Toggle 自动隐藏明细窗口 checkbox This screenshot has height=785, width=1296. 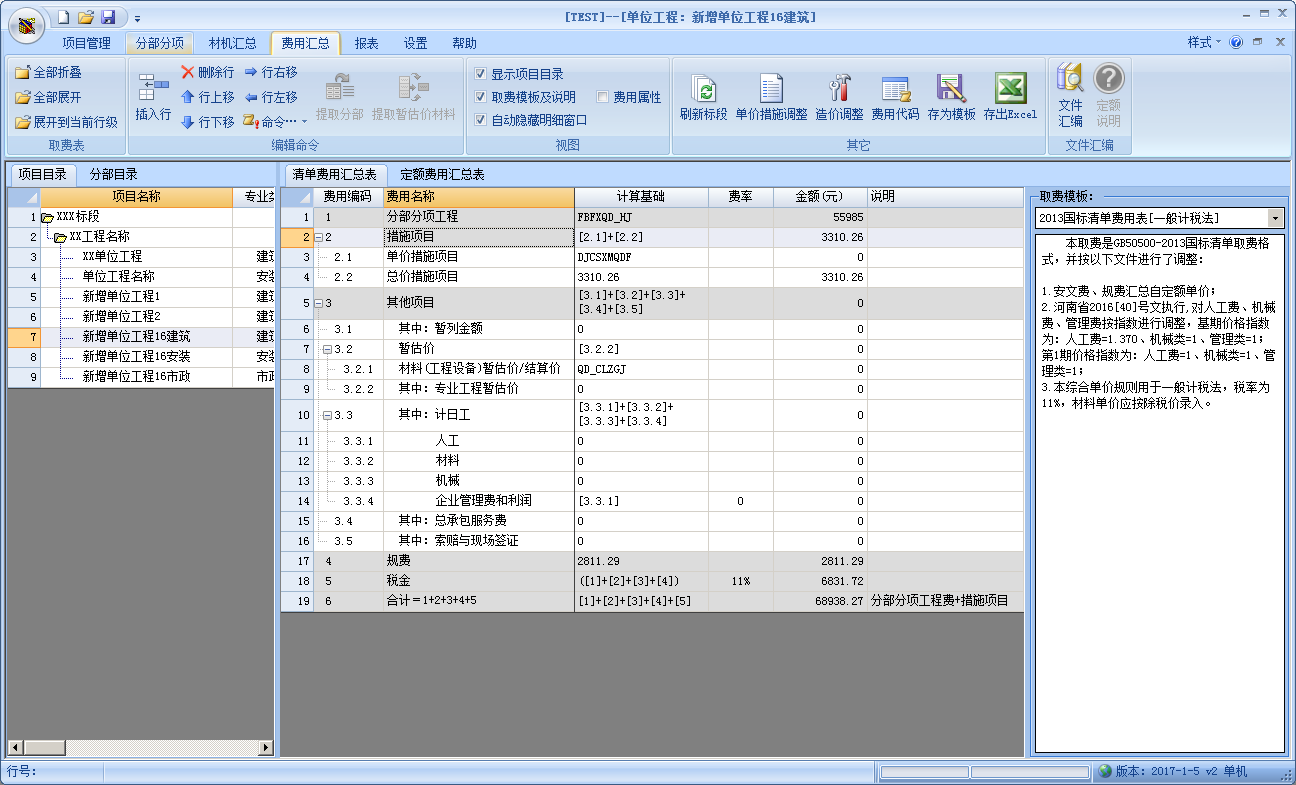coord(481,120)
